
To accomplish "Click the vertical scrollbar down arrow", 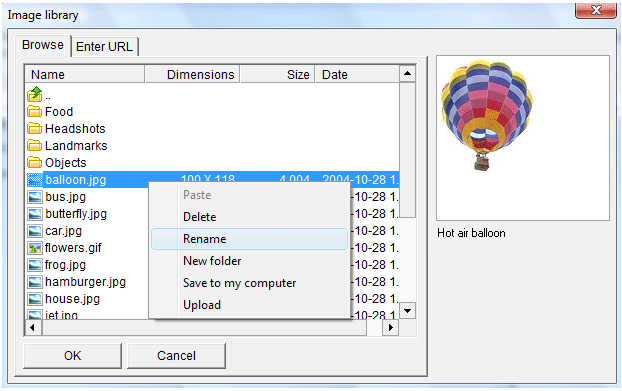I will [407, 310].
